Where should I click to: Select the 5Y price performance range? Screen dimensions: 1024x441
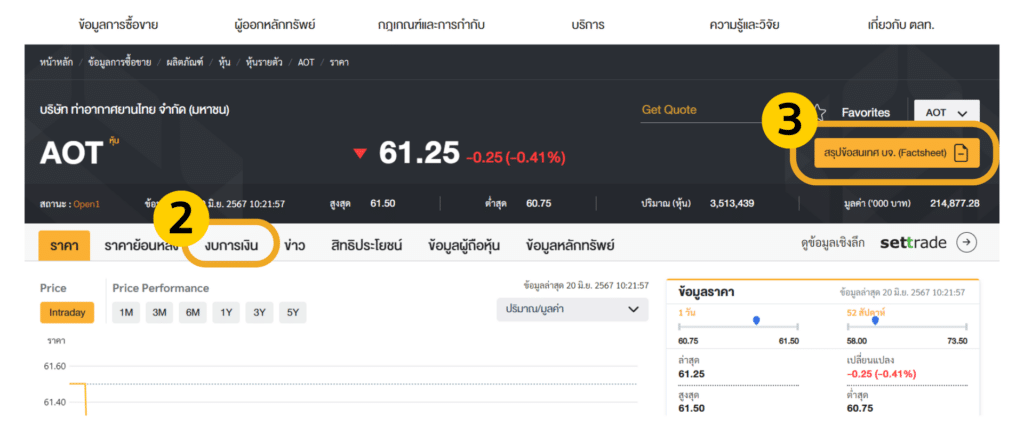click(293, 312)
